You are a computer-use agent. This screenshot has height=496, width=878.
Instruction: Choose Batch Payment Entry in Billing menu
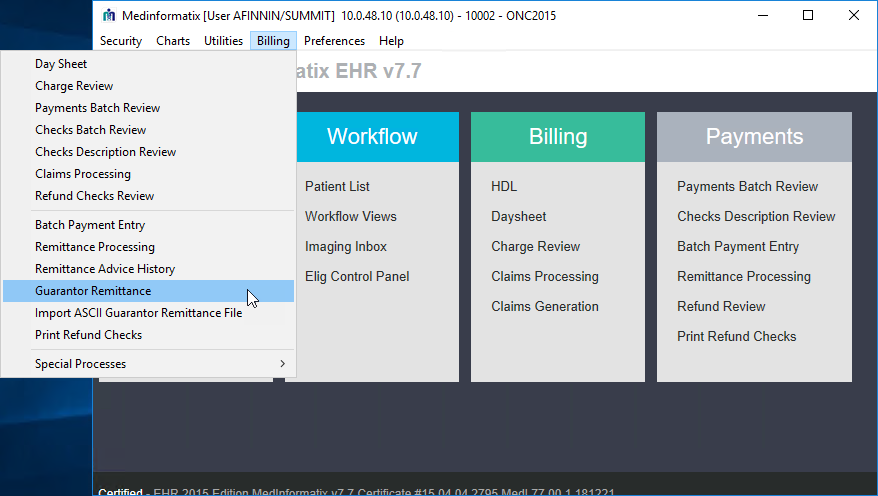[148, 225]
